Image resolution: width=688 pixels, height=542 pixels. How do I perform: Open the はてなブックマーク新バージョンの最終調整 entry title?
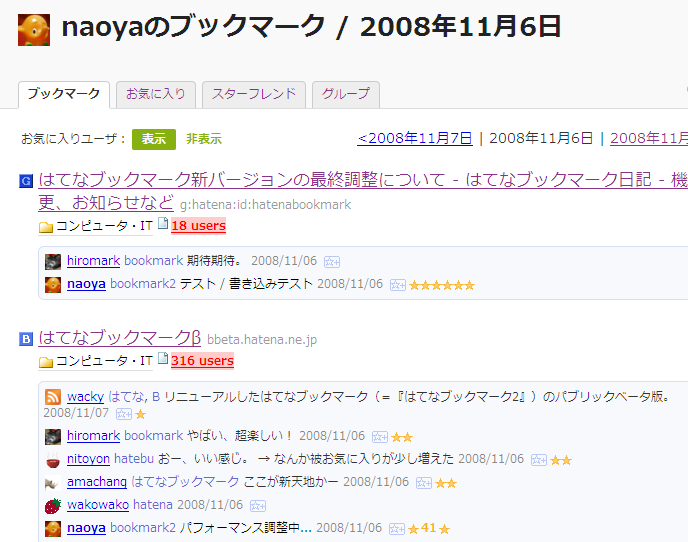tap(363, 180)
